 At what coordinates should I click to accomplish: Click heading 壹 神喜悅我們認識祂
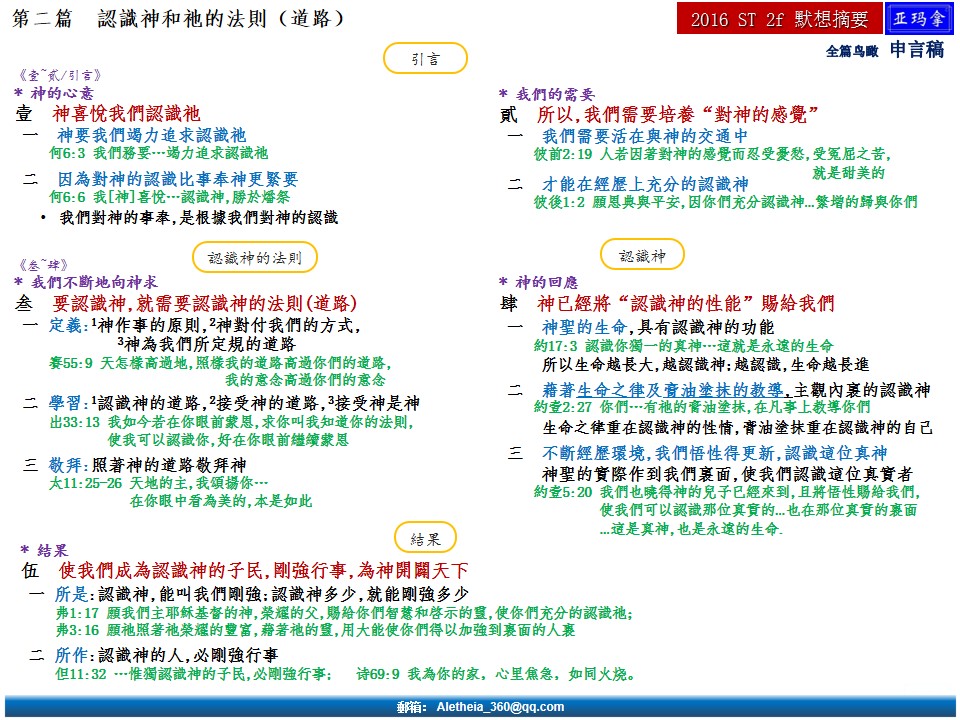(x=110, y=113)
